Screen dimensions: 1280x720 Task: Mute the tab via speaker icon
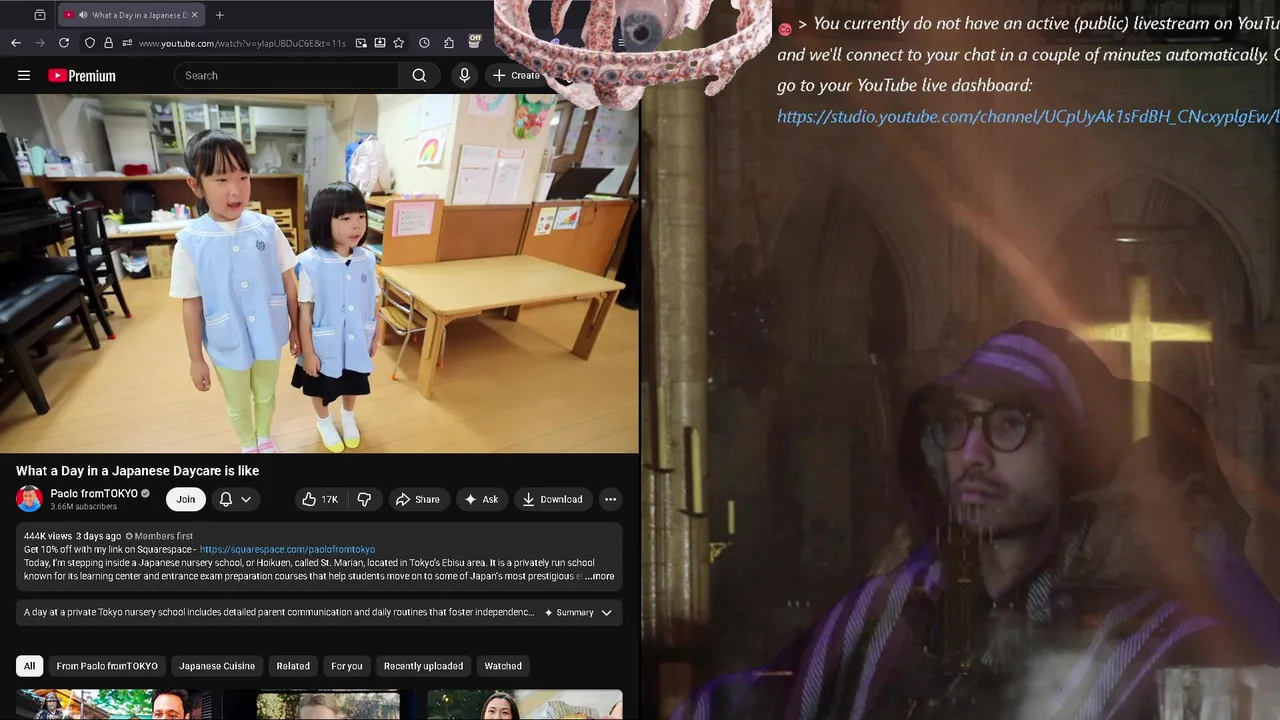[83, 15]
